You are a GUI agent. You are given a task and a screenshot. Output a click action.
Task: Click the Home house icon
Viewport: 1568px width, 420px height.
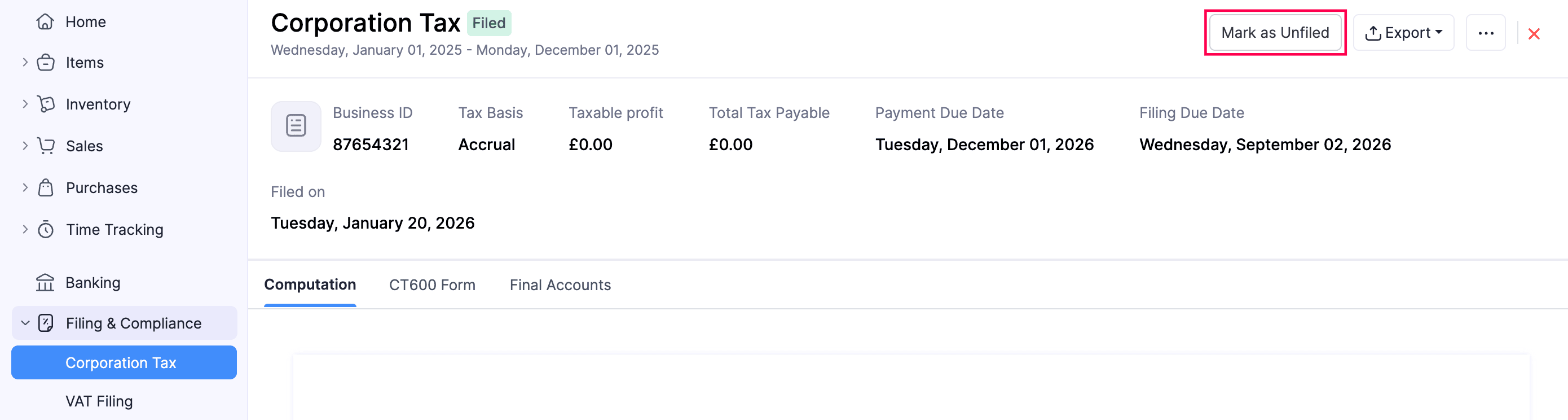[45, 22]
